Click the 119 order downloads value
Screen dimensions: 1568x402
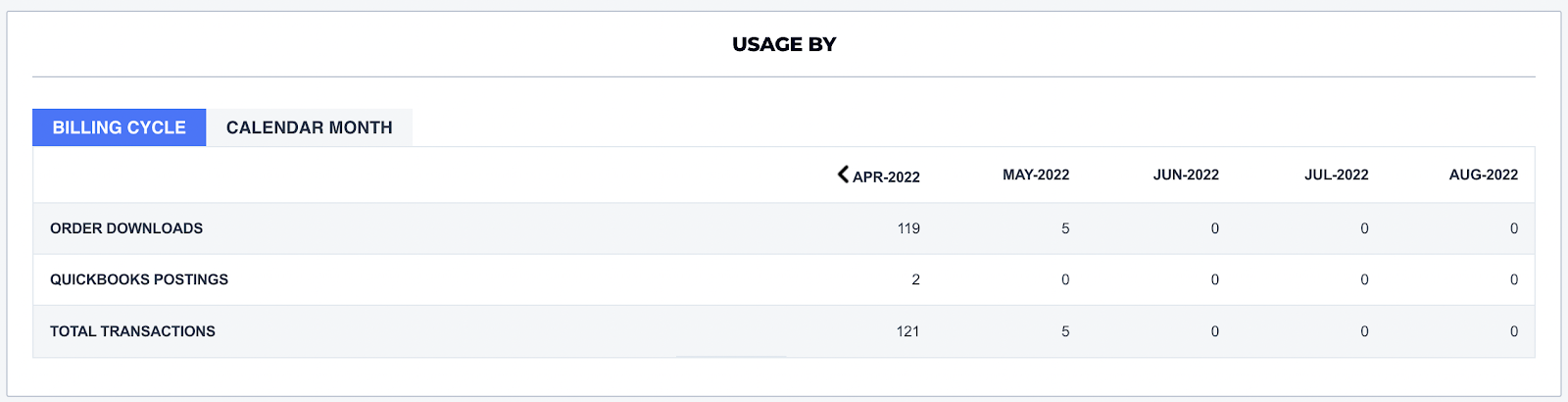coord(908,228)
